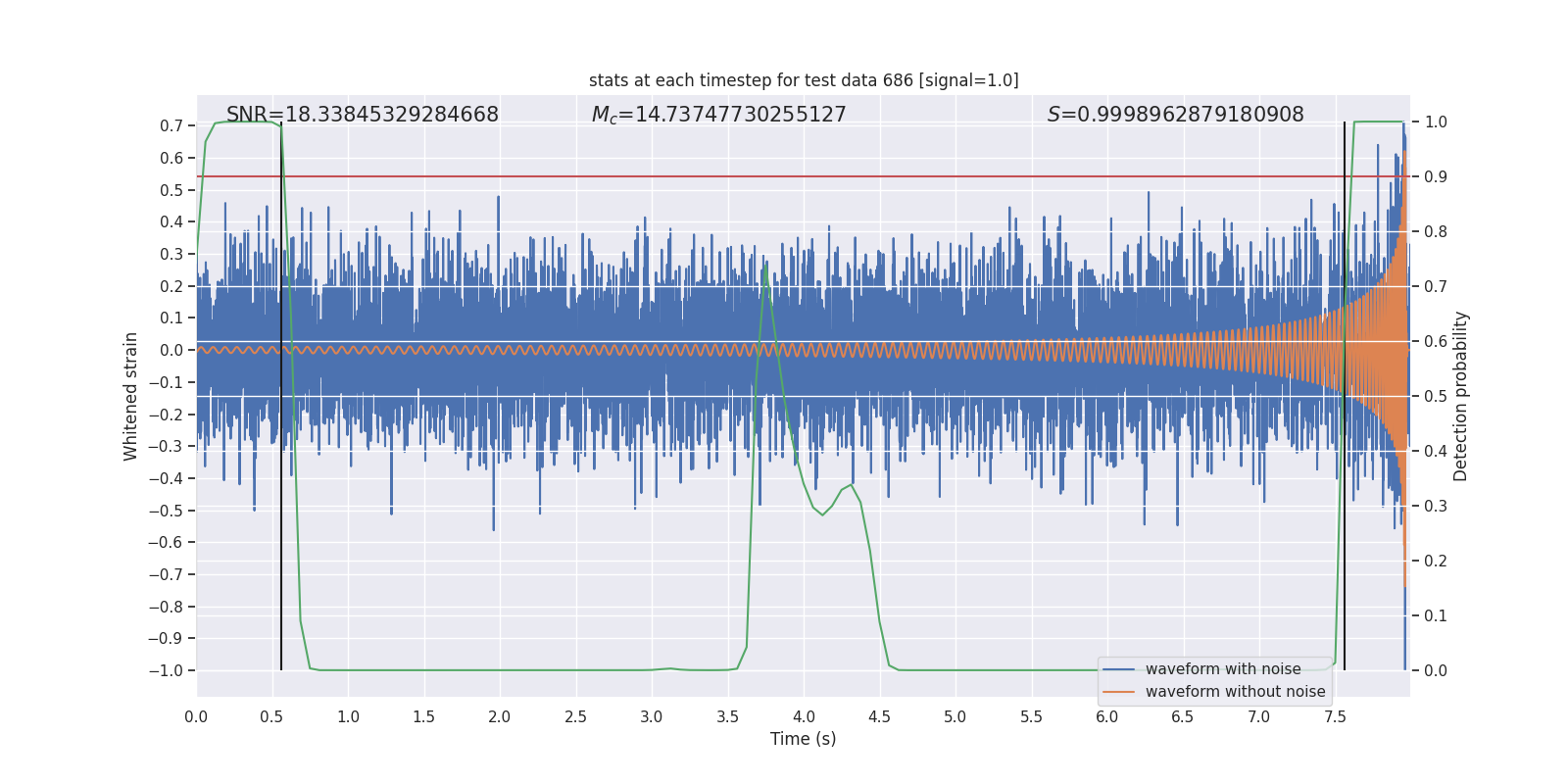1568x784 pixels.
Task: Select the 3.0 tick on the Time axis
Action: [652, 716]
